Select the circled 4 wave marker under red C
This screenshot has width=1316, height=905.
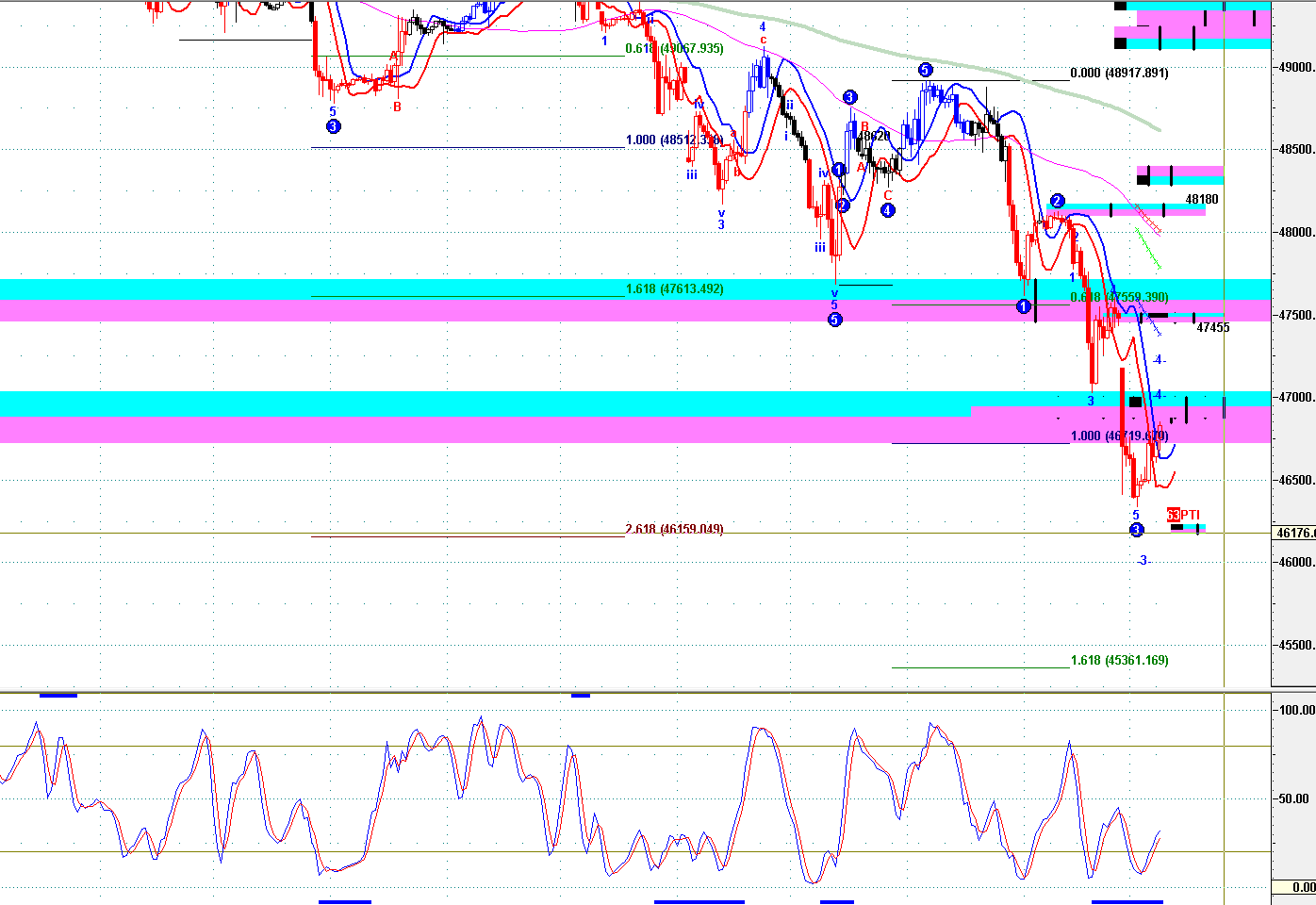[887, 210]
